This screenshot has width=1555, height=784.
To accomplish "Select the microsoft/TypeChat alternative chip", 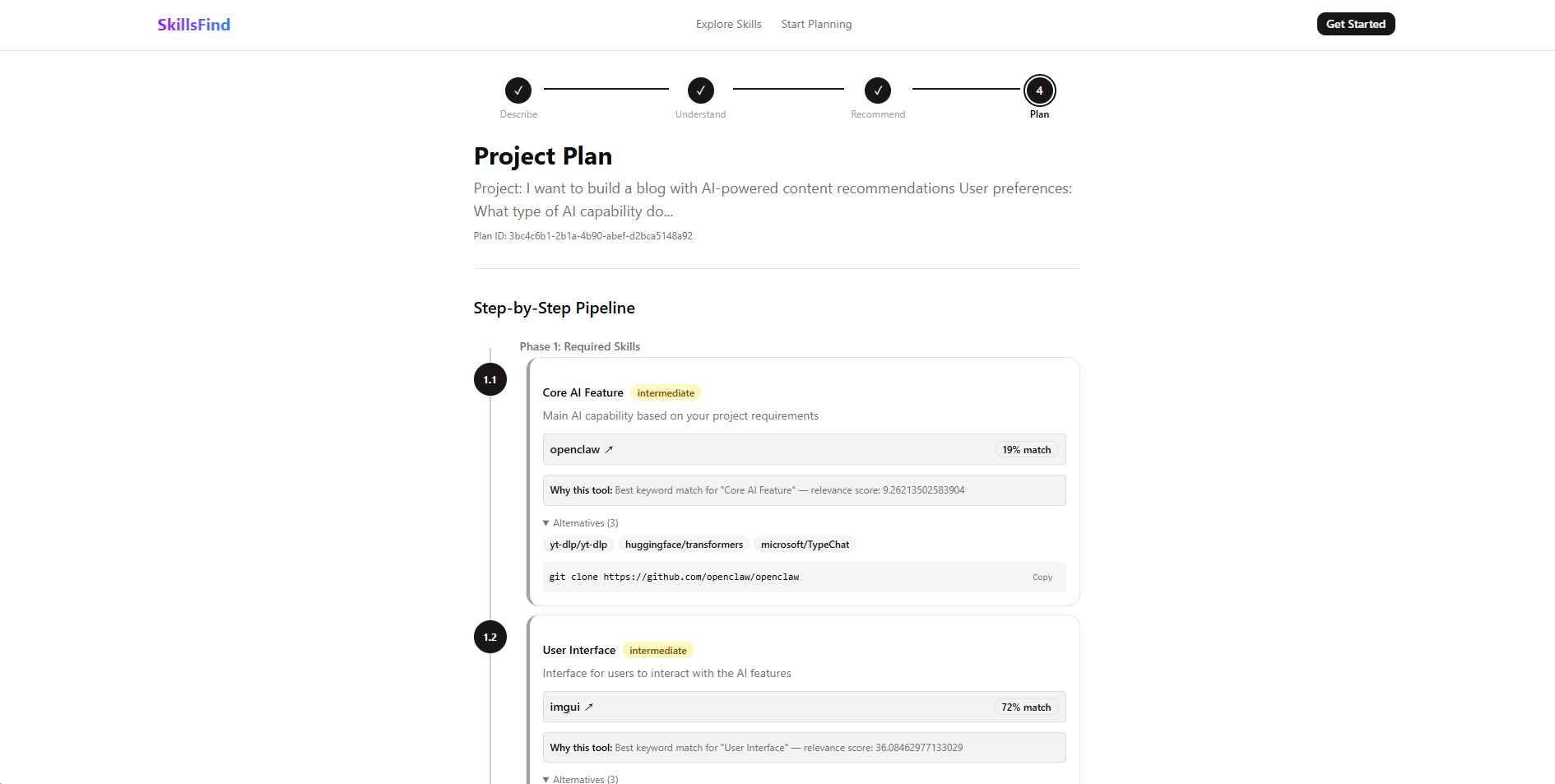I will click(x=805, y=545).
